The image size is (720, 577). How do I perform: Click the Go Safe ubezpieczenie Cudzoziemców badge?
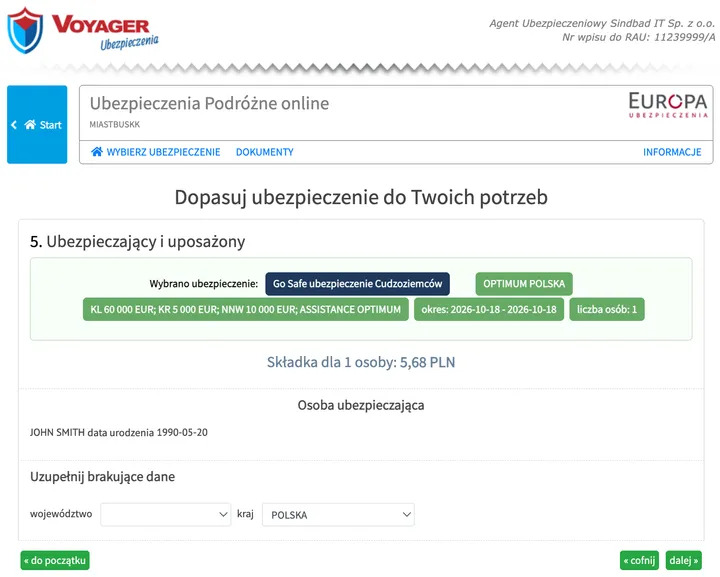point(357,284)
